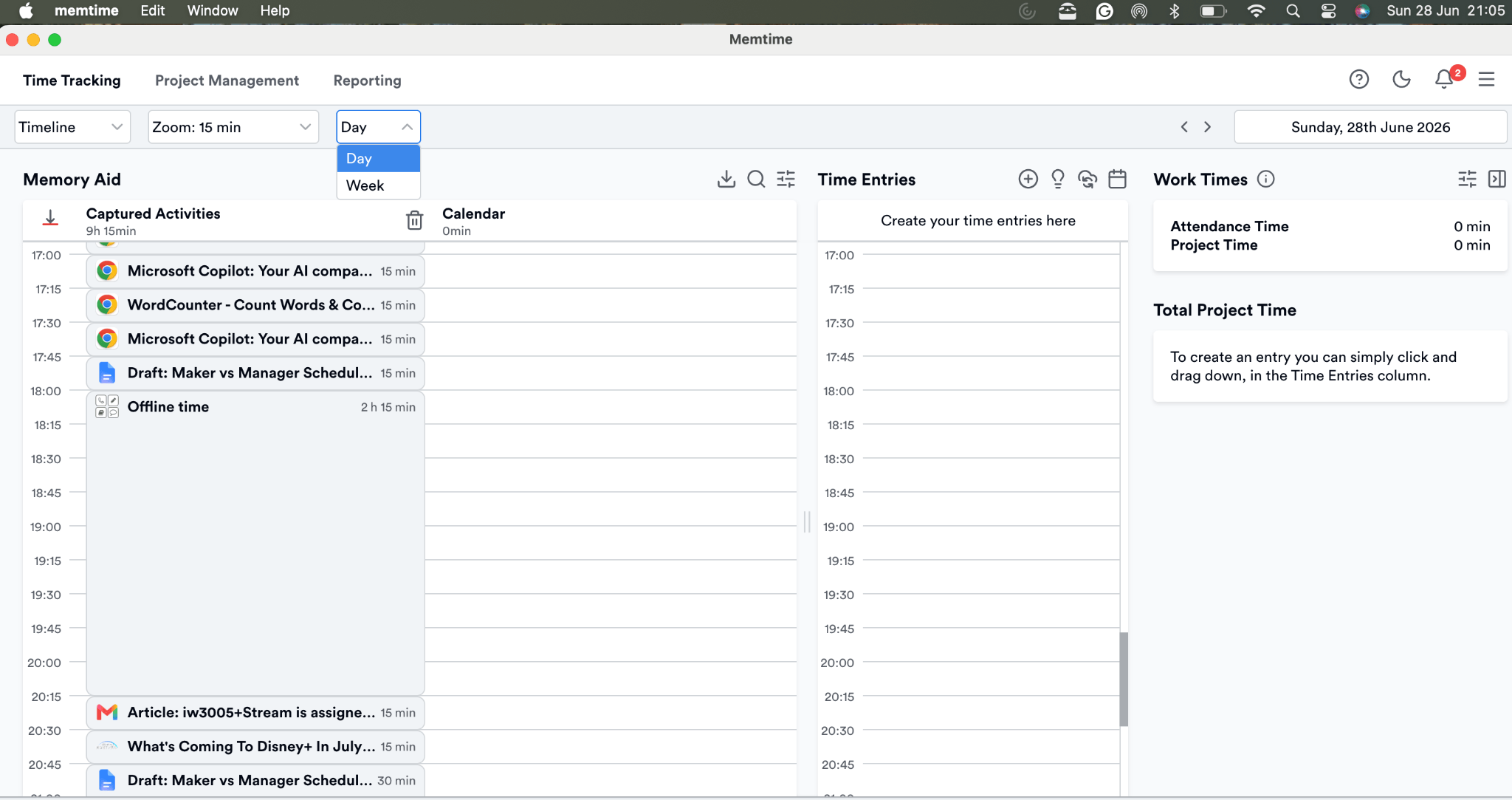Open Memory Aid search icon
This screenshot has width=1512, height=800.
[x=756, y=179]
